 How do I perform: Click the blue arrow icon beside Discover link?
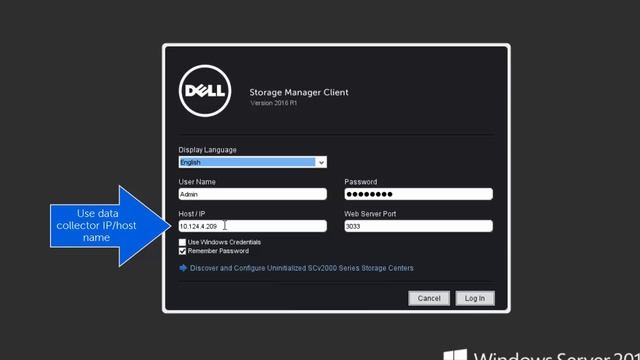[183, 268]
